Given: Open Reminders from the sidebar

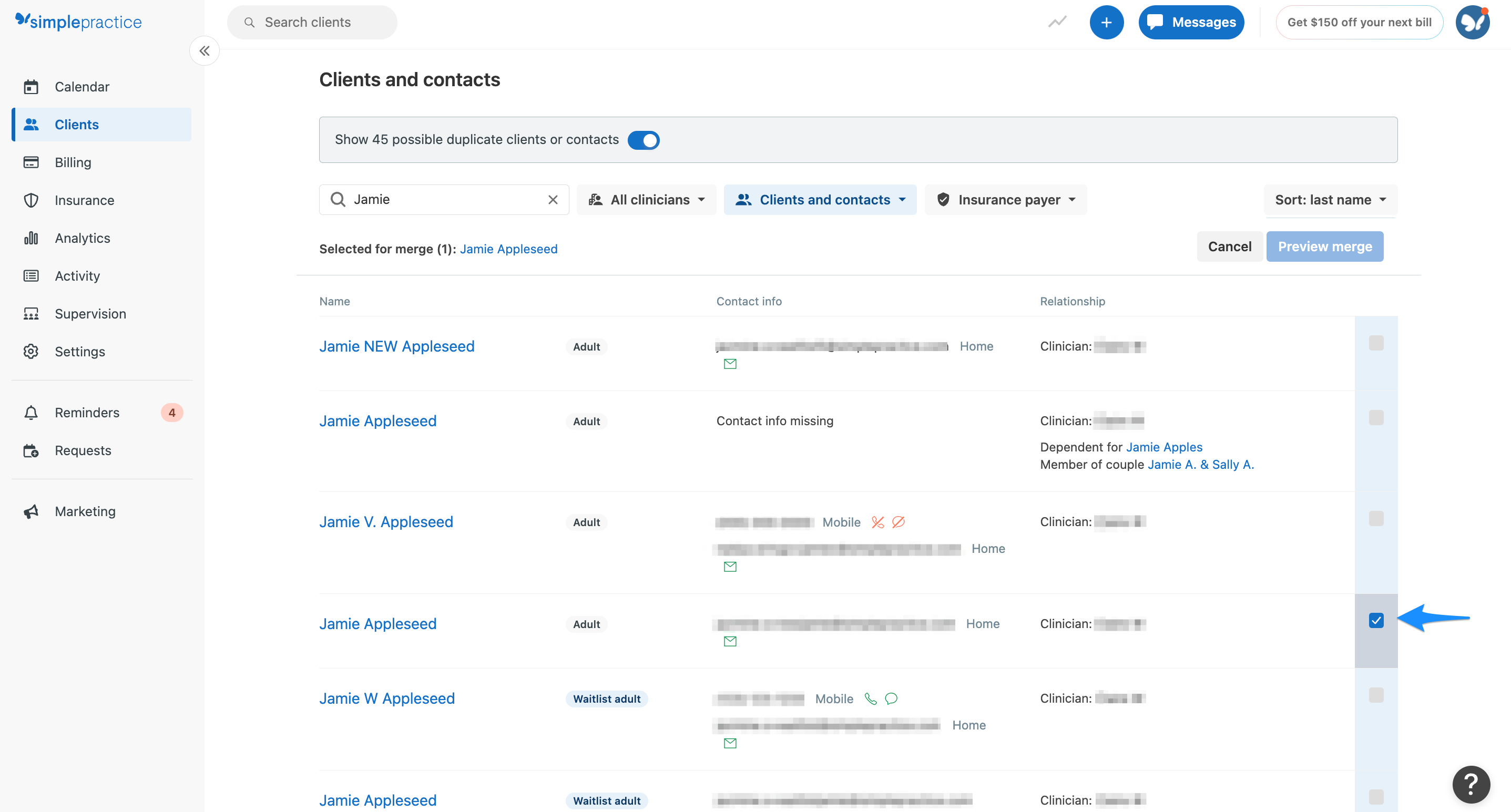Looking at the screenshot, I should coord(87,412).
